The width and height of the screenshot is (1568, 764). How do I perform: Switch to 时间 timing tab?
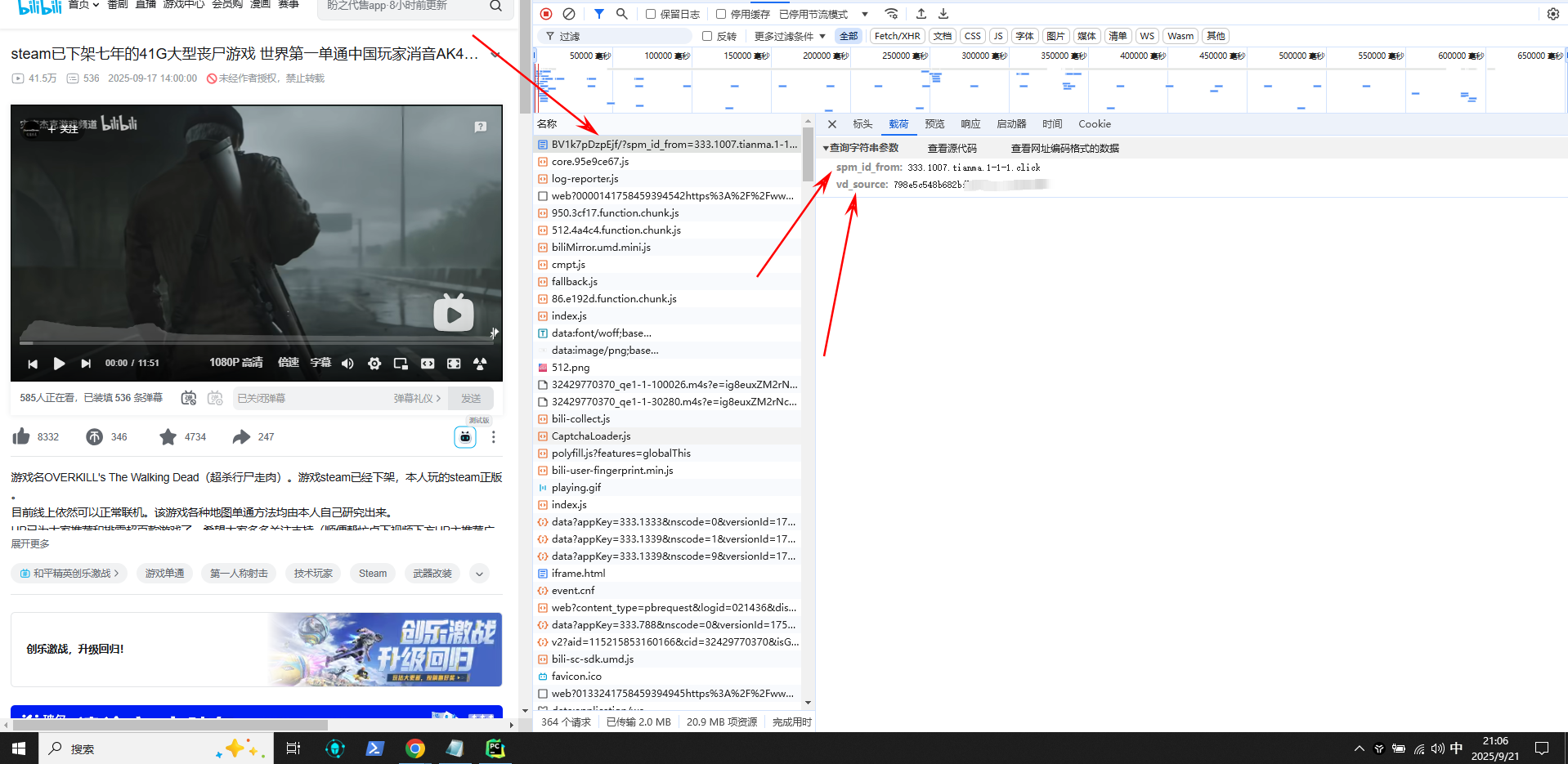click(x=1052, y=124)
